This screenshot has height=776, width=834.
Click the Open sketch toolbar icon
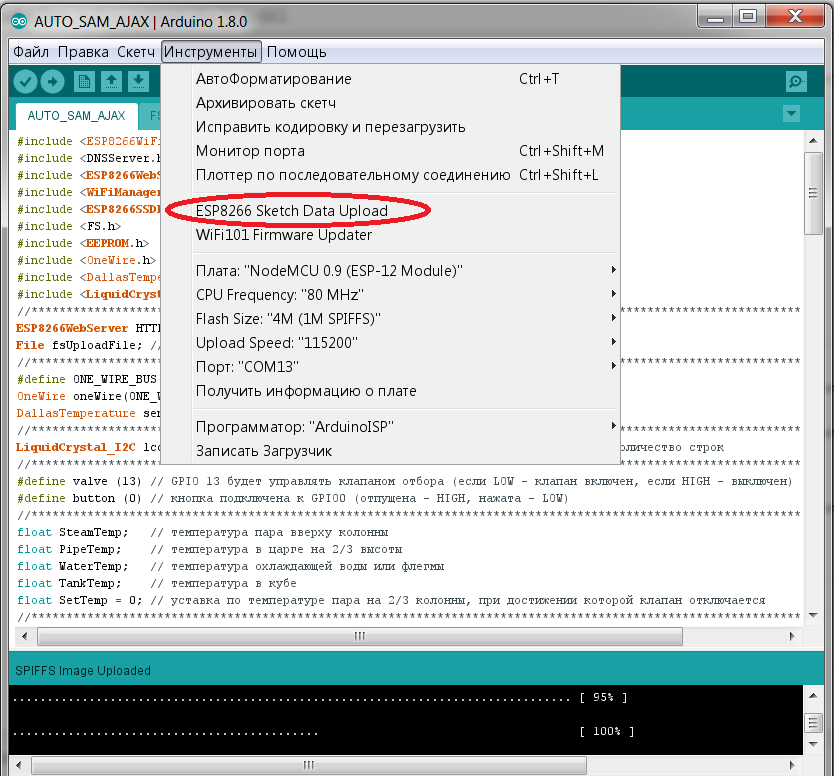(x=113, y=82)
